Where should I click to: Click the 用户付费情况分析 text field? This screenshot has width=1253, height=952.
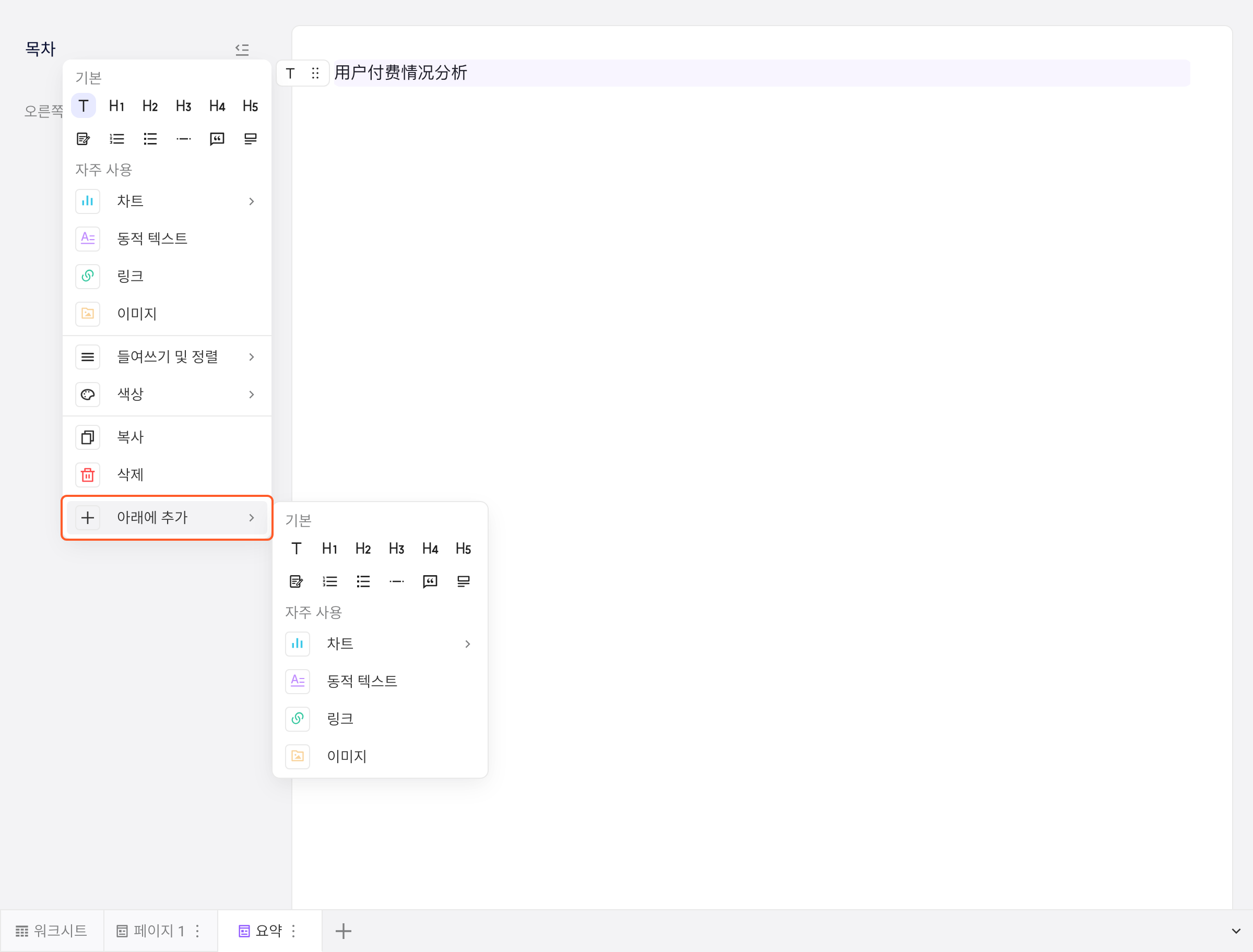point(762,73)
